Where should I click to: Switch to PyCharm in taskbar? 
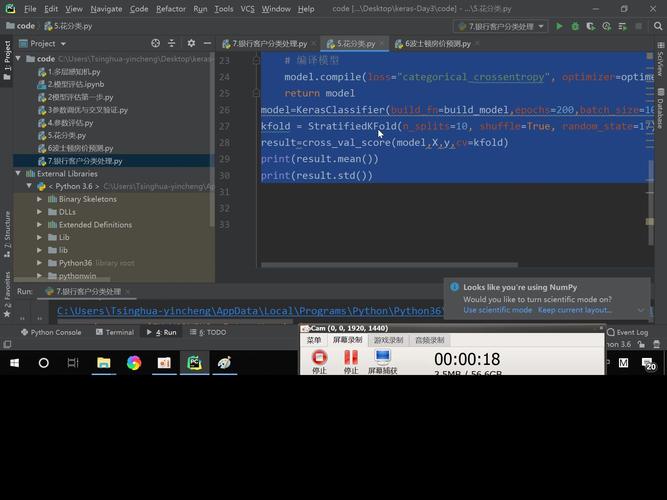tap(194, 363)
